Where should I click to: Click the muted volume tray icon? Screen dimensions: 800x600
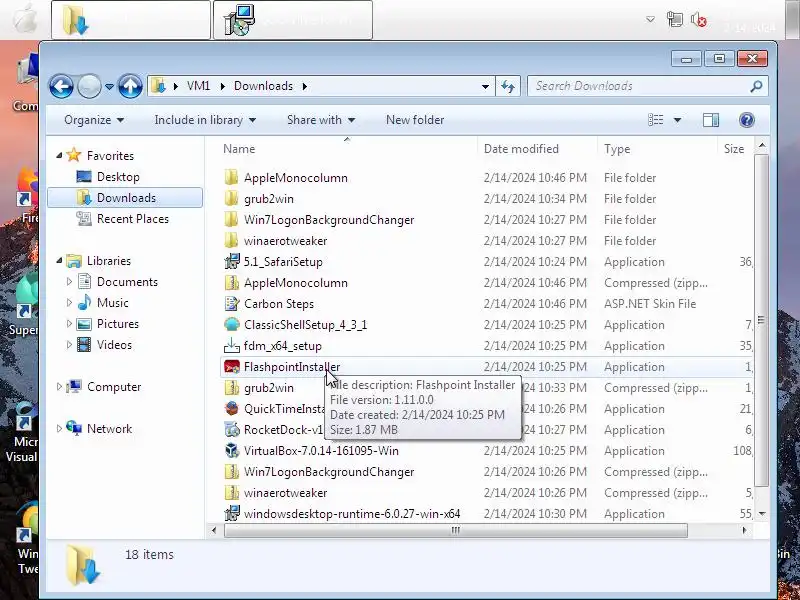[x=698, y=20]
